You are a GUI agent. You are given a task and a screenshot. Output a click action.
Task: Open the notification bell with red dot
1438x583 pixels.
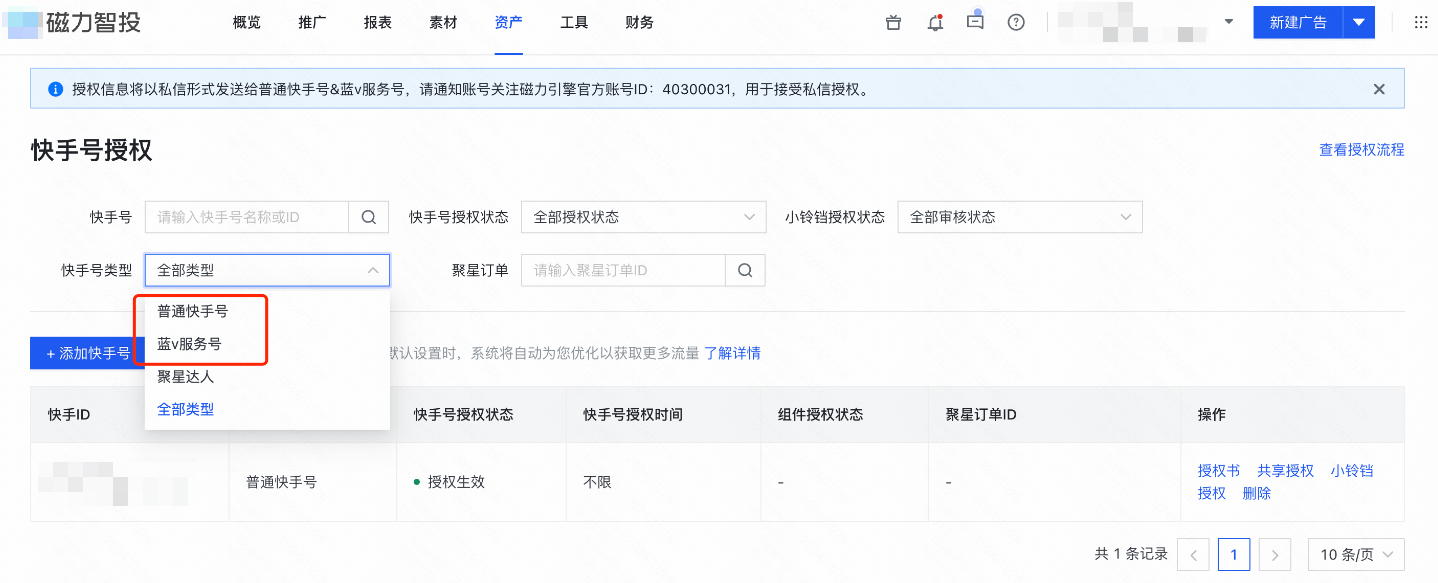(935, 22)
